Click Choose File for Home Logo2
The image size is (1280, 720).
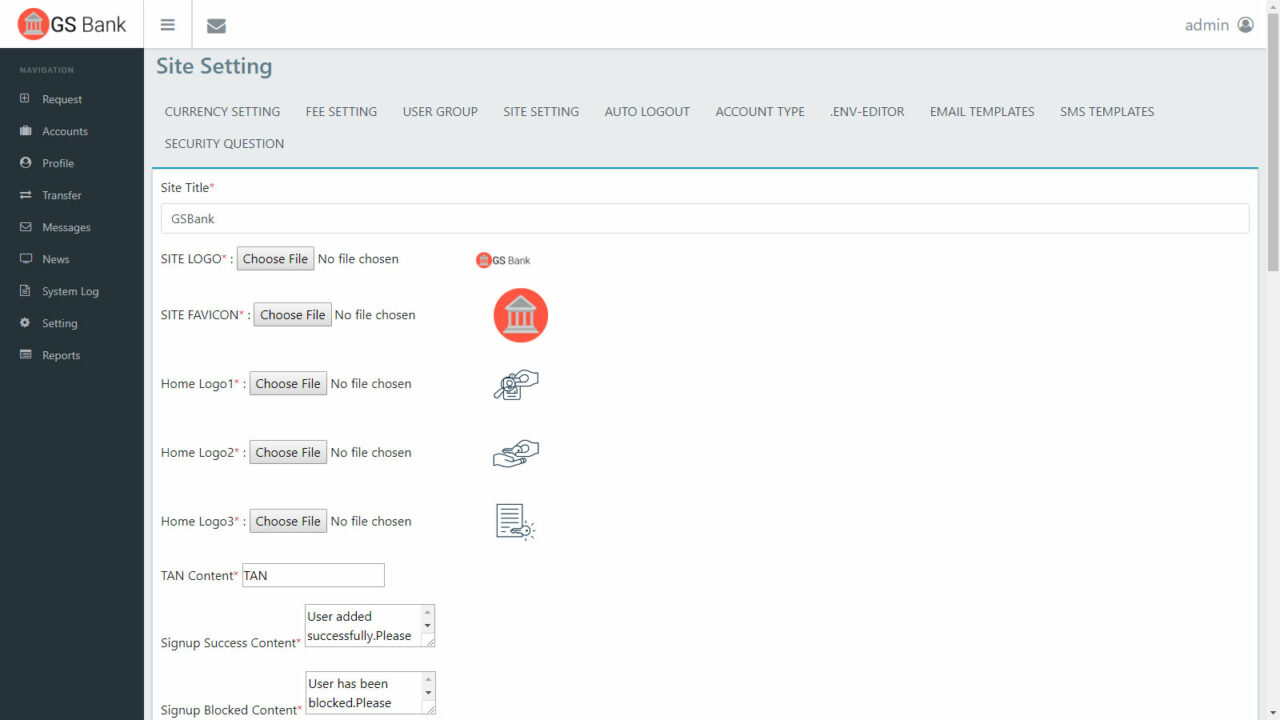pos(288,452)
